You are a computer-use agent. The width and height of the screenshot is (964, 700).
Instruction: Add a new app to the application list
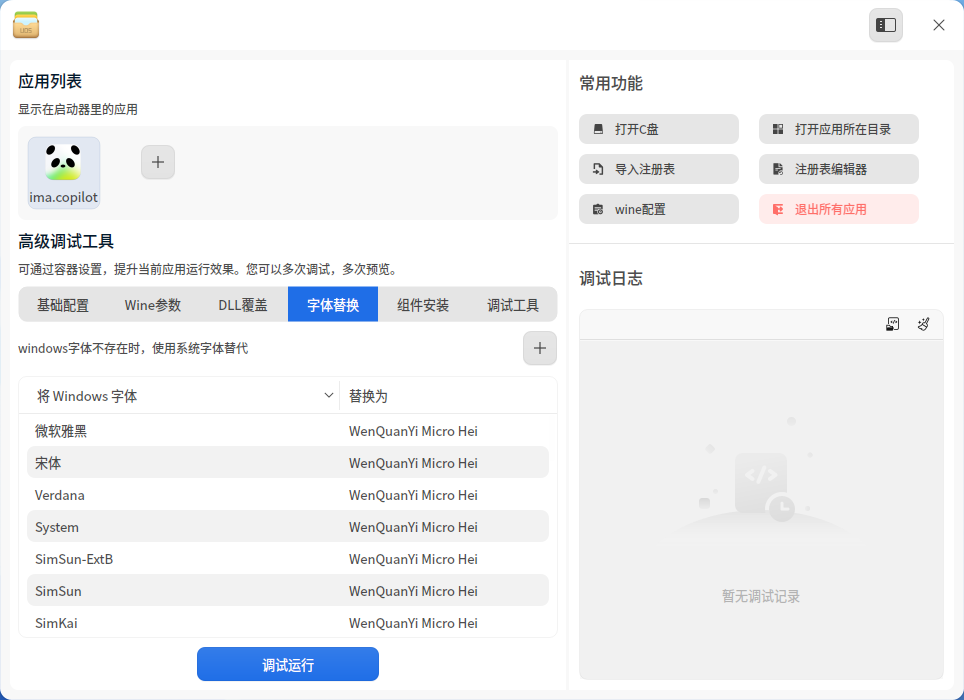point(158,162)
